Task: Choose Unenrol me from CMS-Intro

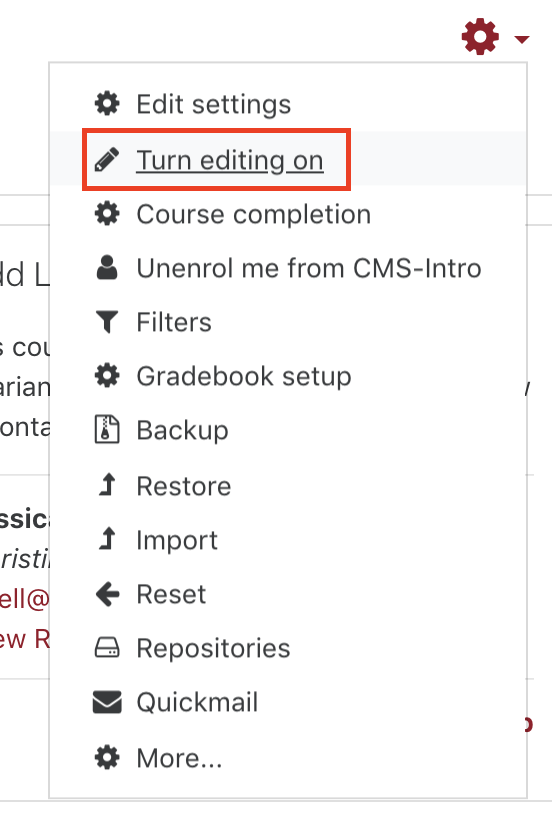Action: [309, 268]
